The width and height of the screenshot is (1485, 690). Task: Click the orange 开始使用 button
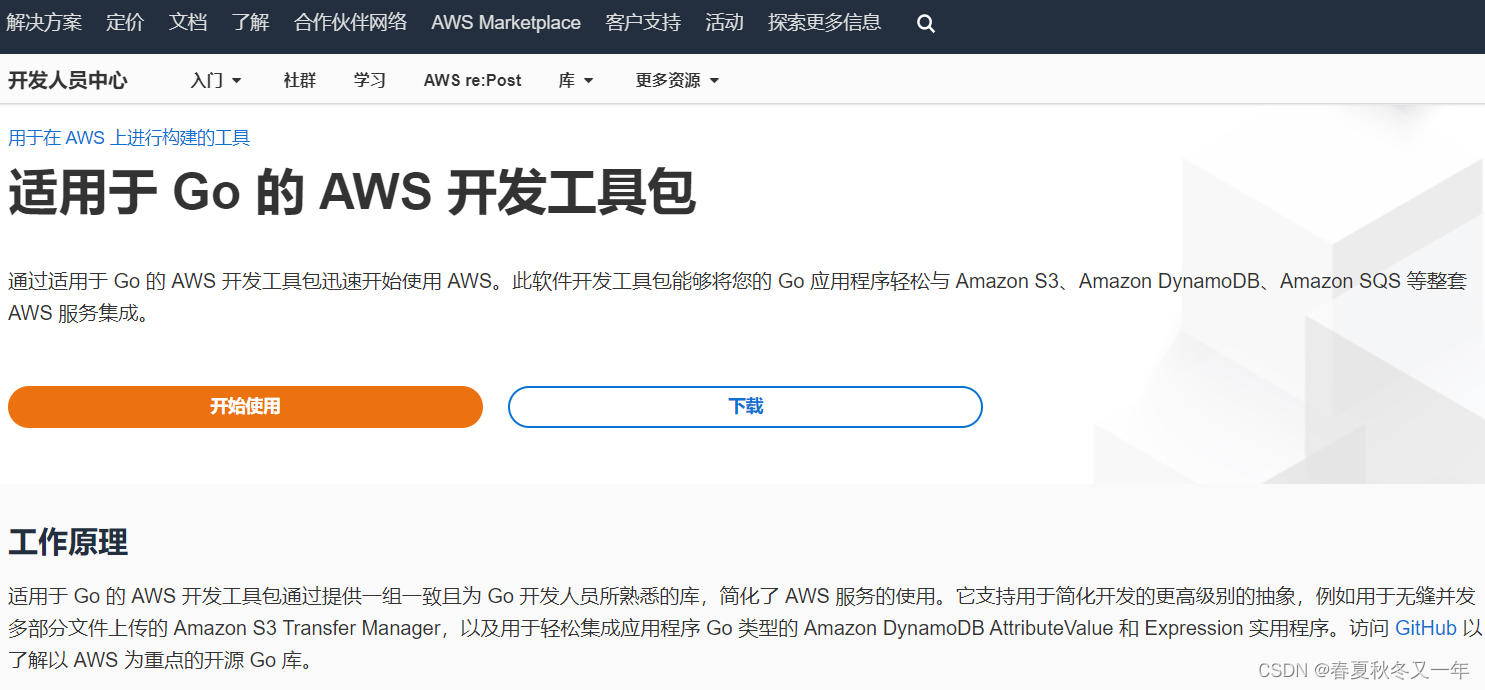pos(245,407)
